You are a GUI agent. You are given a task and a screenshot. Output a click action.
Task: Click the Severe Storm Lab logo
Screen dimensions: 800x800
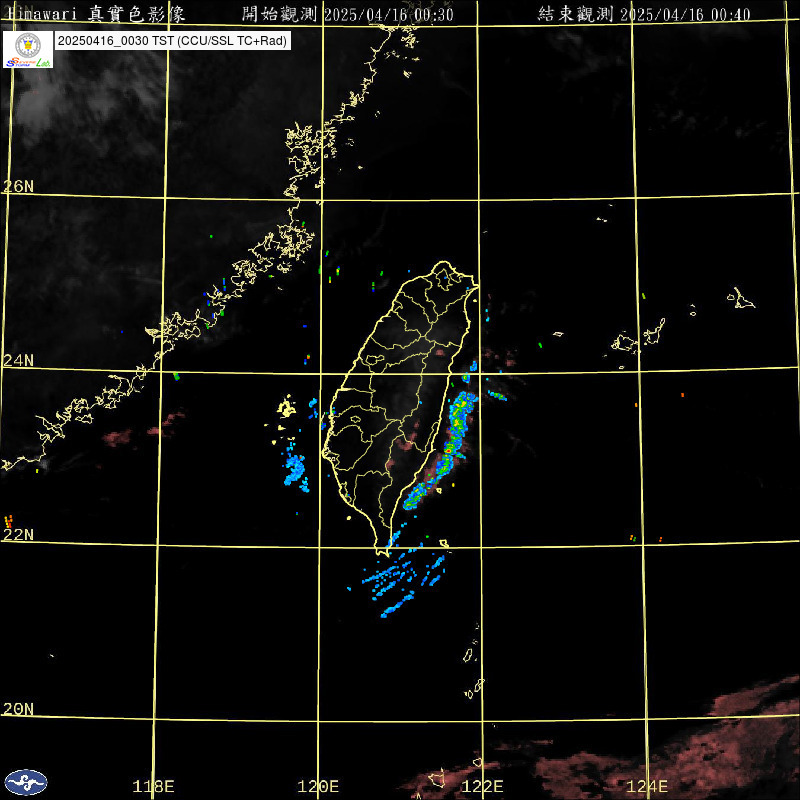click(27, 49)
